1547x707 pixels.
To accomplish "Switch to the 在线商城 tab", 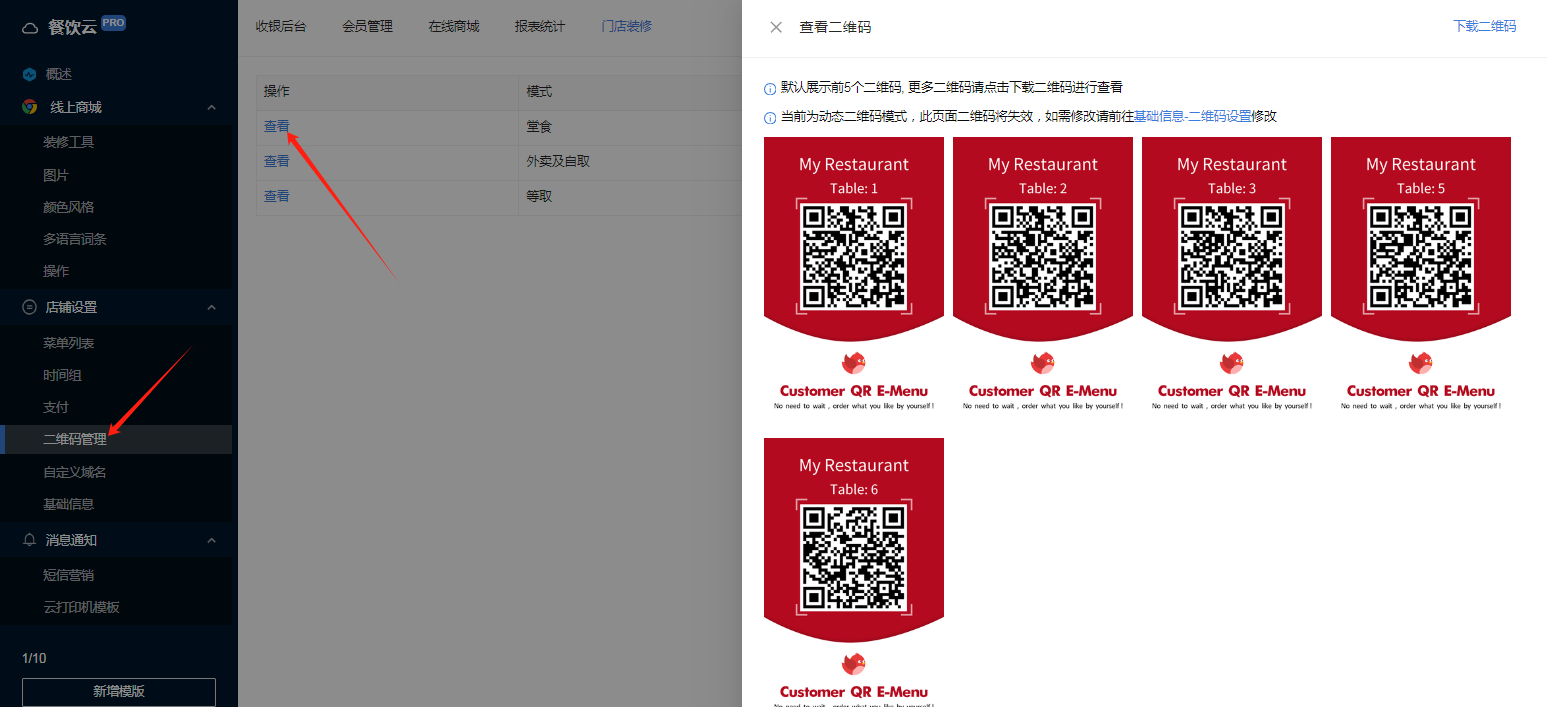I will click(454, 26).
